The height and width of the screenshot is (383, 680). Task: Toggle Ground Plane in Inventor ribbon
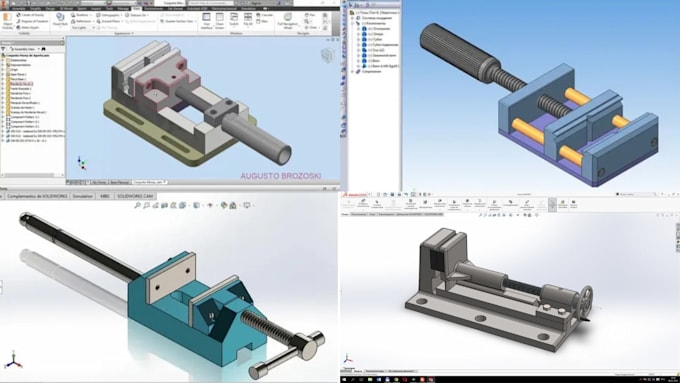pos(108,21)
